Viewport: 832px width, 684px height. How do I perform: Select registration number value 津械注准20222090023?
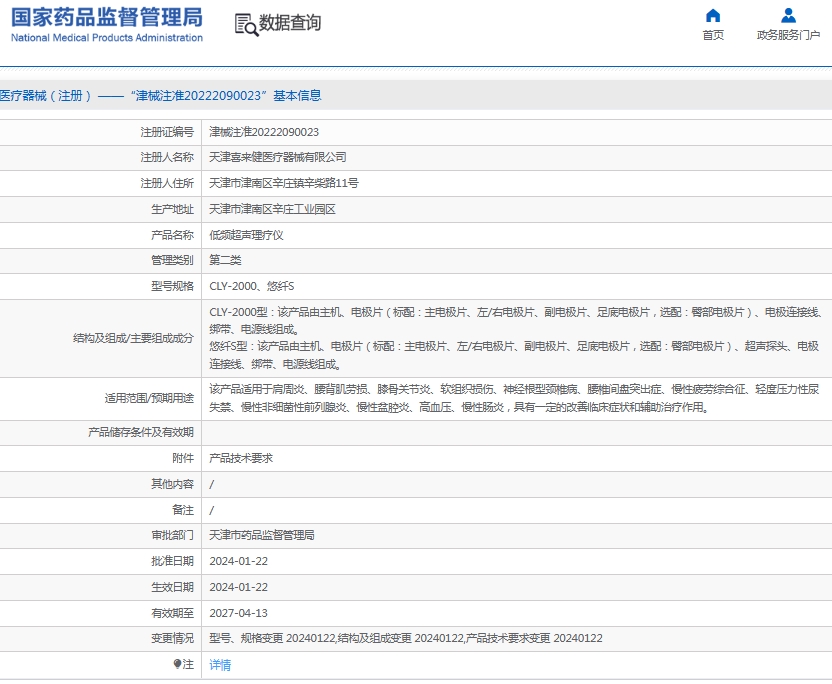tap(264, 132)
